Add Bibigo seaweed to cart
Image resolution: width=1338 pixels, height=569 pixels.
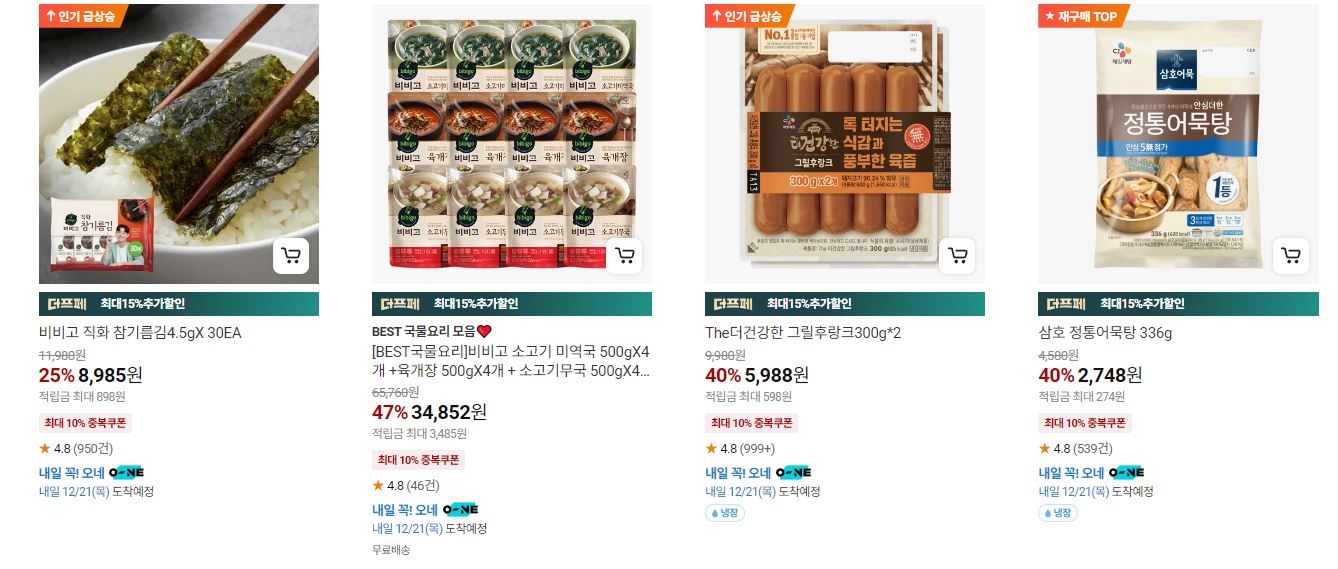pos(291,256)
